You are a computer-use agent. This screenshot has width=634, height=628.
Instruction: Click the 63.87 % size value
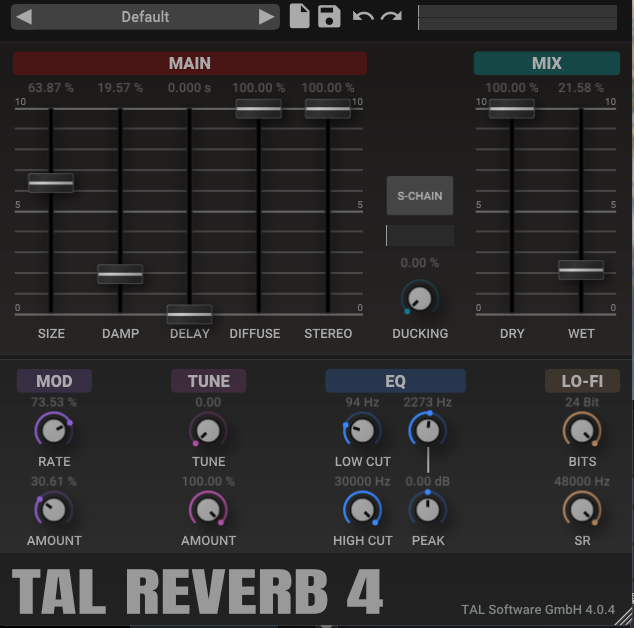51,87
